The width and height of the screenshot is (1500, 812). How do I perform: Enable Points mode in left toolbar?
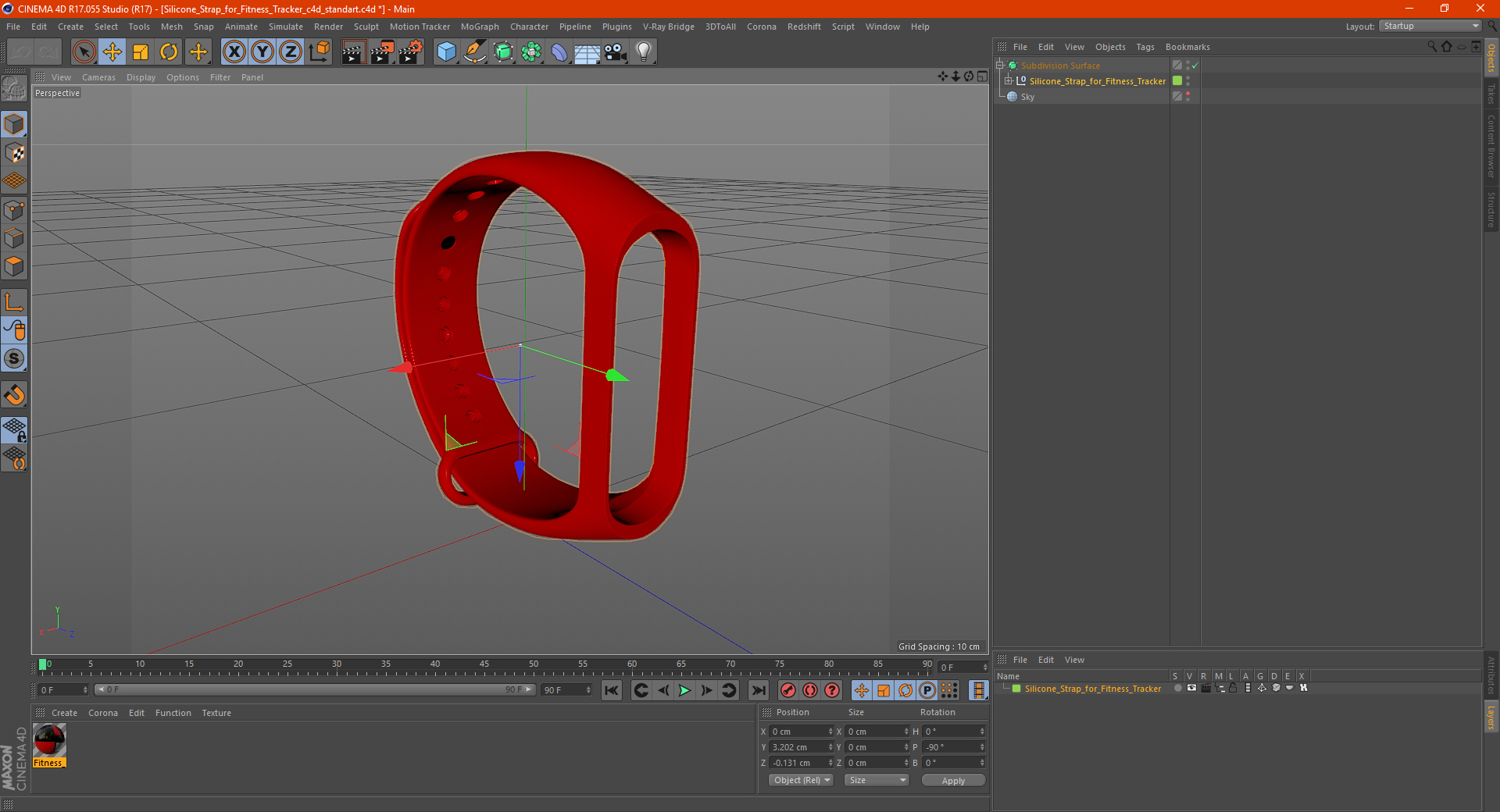tap(14, 210)
